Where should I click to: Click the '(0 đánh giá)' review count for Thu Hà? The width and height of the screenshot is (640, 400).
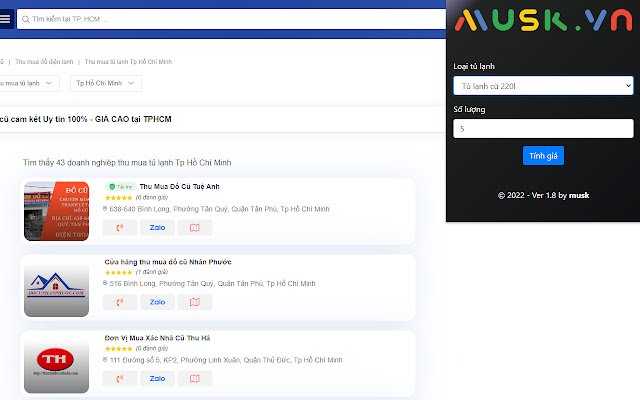[x=151, y=349]
